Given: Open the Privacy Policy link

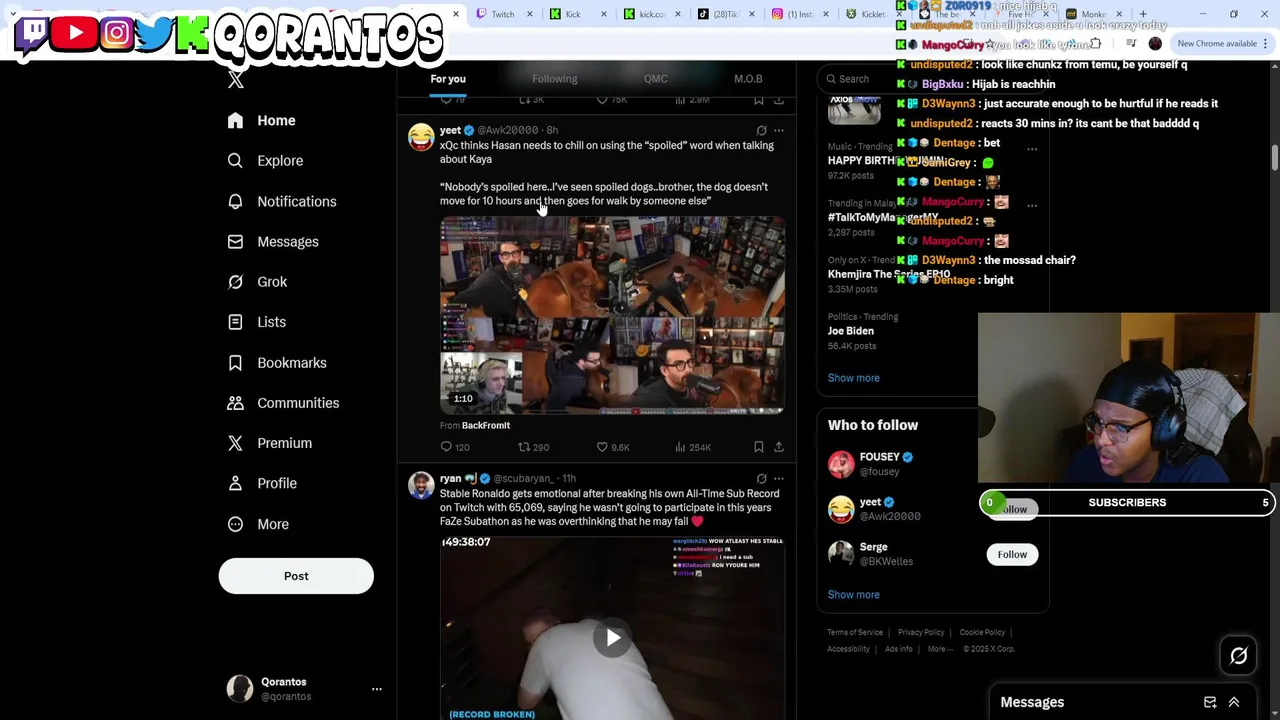Looking at the screenshot, I should pos(921,633).
